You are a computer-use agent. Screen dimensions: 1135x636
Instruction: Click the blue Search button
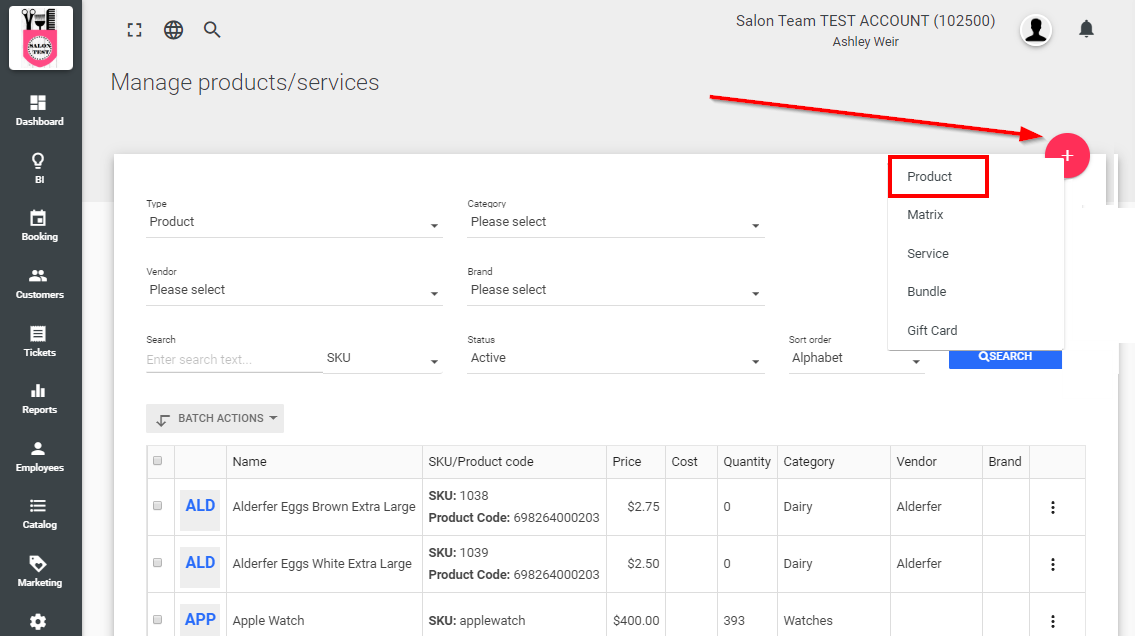click(x=1005, y=356)
